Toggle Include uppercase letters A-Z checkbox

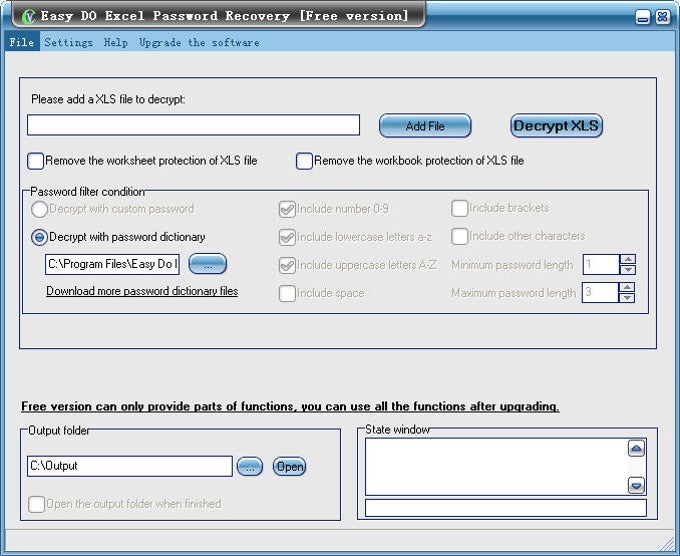tap(287, 265)
